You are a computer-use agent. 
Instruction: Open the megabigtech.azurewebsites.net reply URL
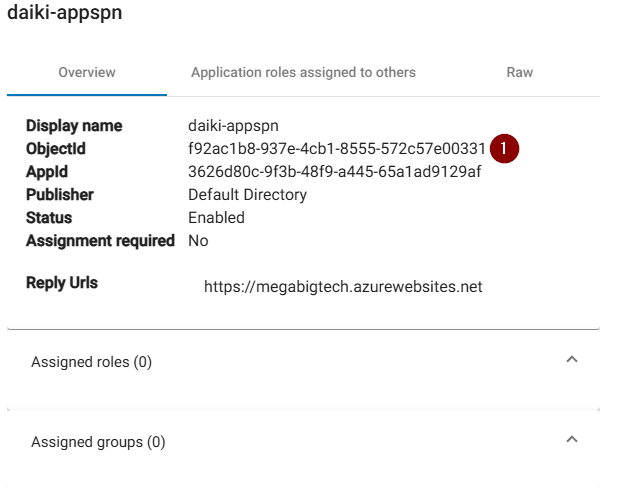(x=343, y=287)
